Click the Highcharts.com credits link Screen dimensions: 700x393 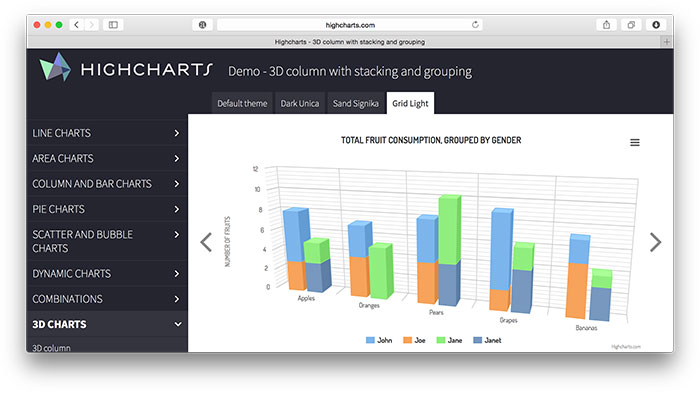point(625,347)
